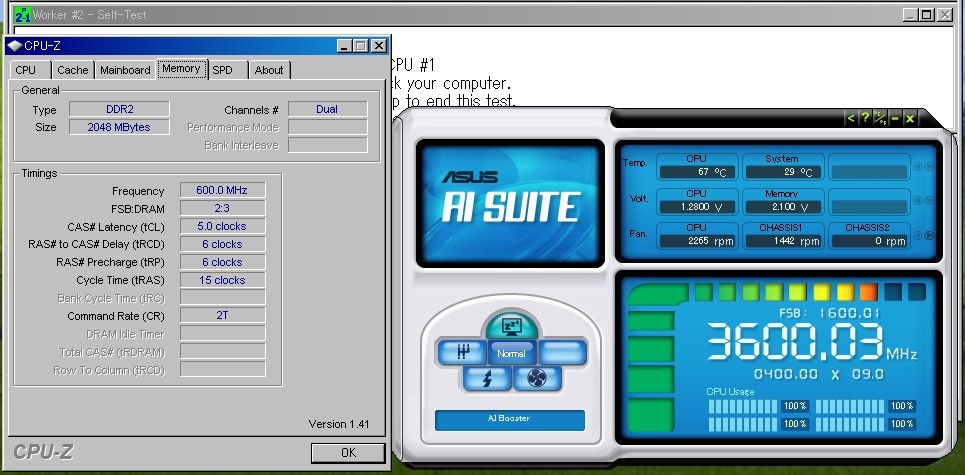Viewport: 965px width, 475px height.
Task: Open the AI Gear shift-lever icon
Action: [x=462, y=353]
